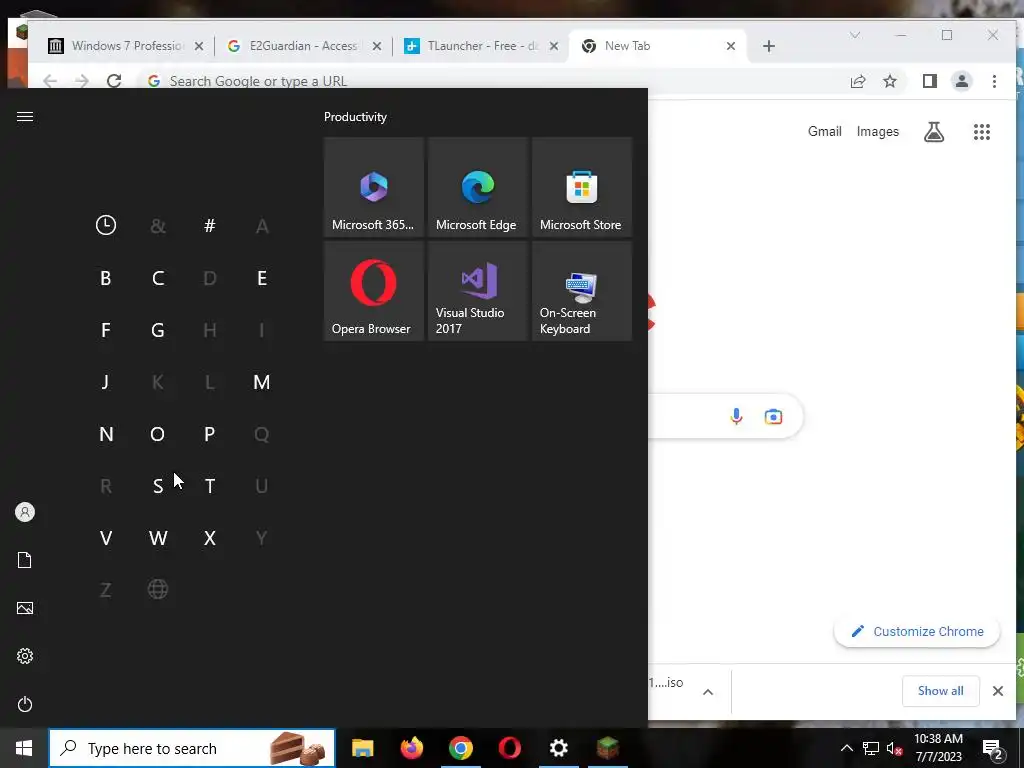
Task: Open Minecraft block icon in taskbar
Action: pyautogui.click(x=607, y=748)
